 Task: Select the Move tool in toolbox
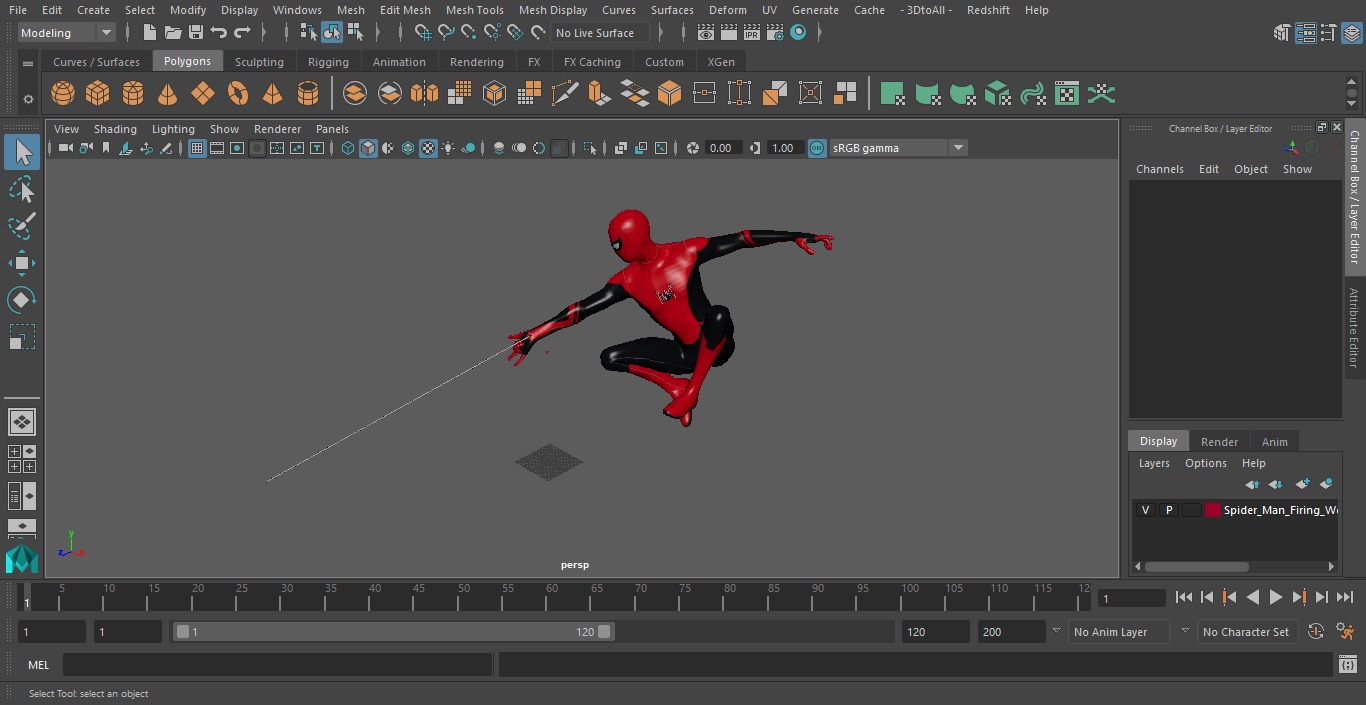22,263
